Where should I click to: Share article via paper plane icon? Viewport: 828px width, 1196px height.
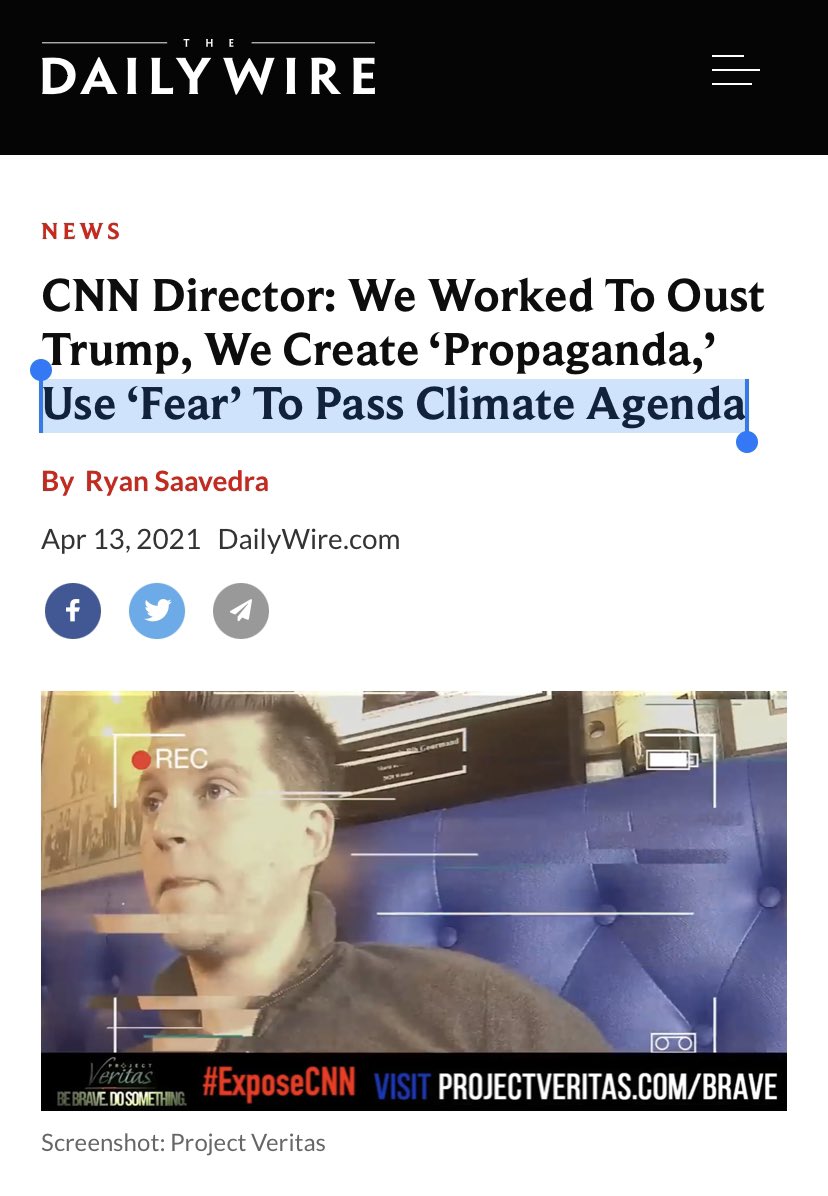pos(241,611)
